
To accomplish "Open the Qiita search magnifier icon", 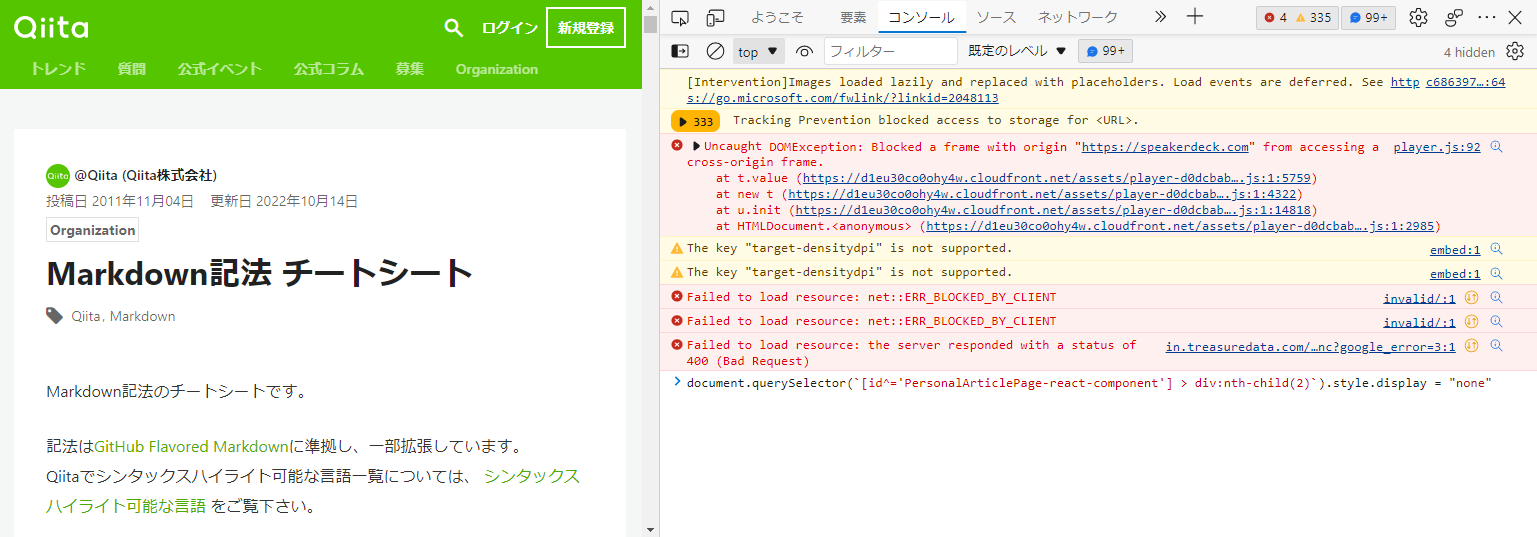I will click(454, 28).
